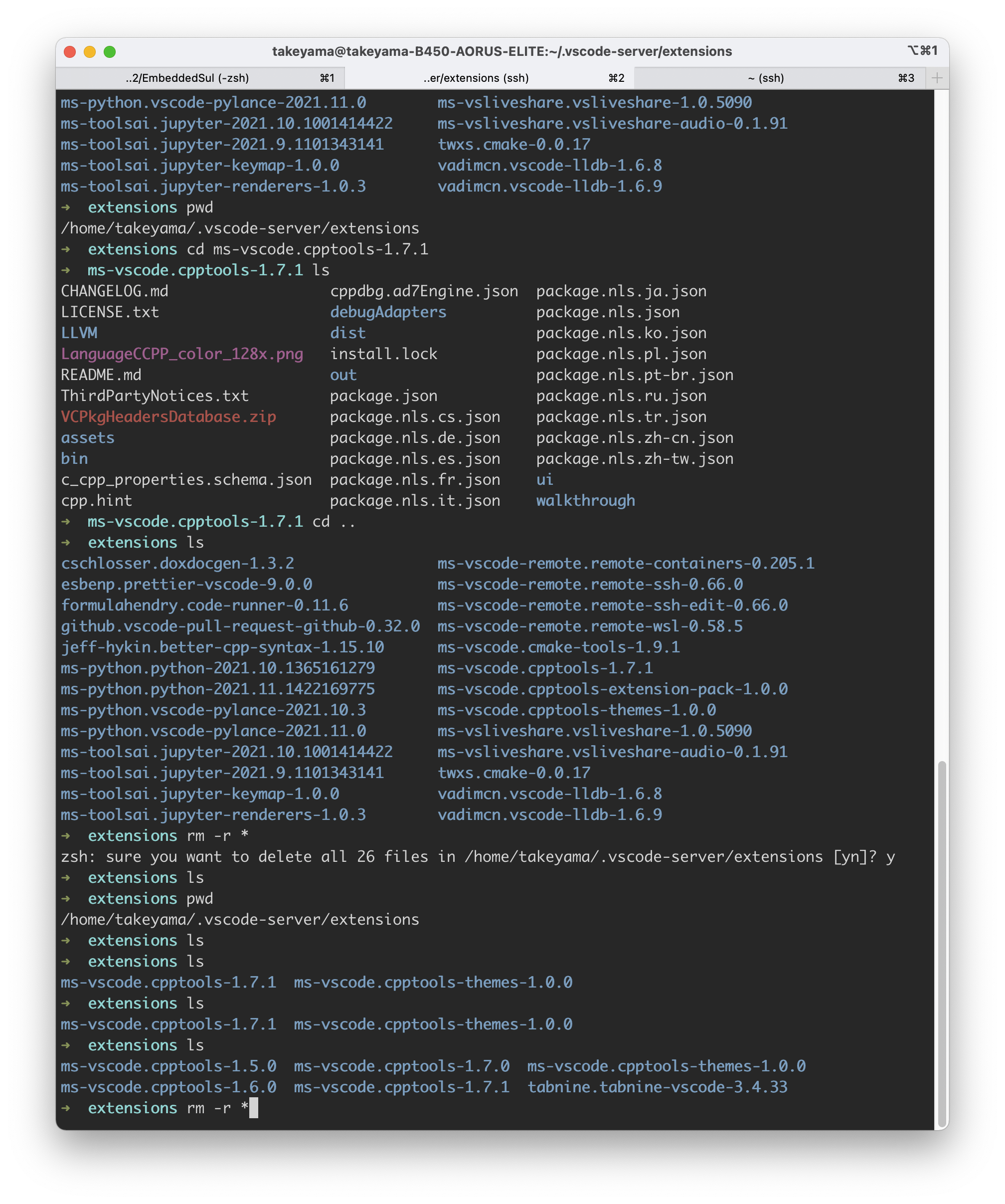
Task: Click package.nls.ja.json file name
Action: pyautogui.click(x=621, y=291)
